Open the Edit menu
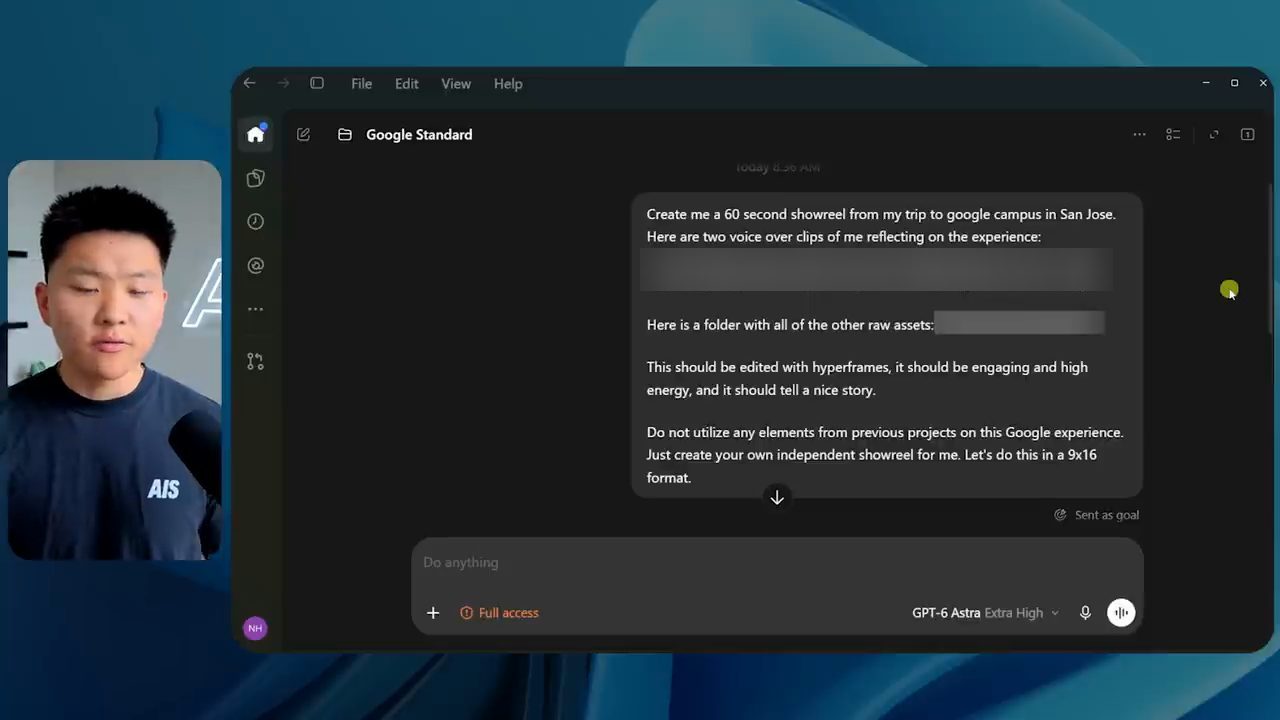The height and width of the screenshot is (720, 1280). click(406, 84)
